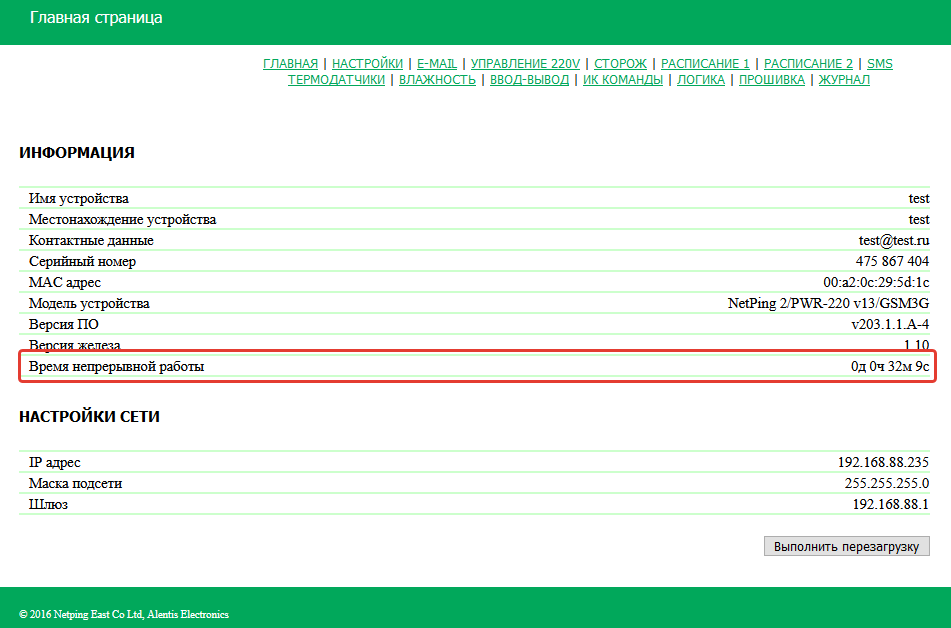Click the IP address value 192.168.88.235

(883, 463)
